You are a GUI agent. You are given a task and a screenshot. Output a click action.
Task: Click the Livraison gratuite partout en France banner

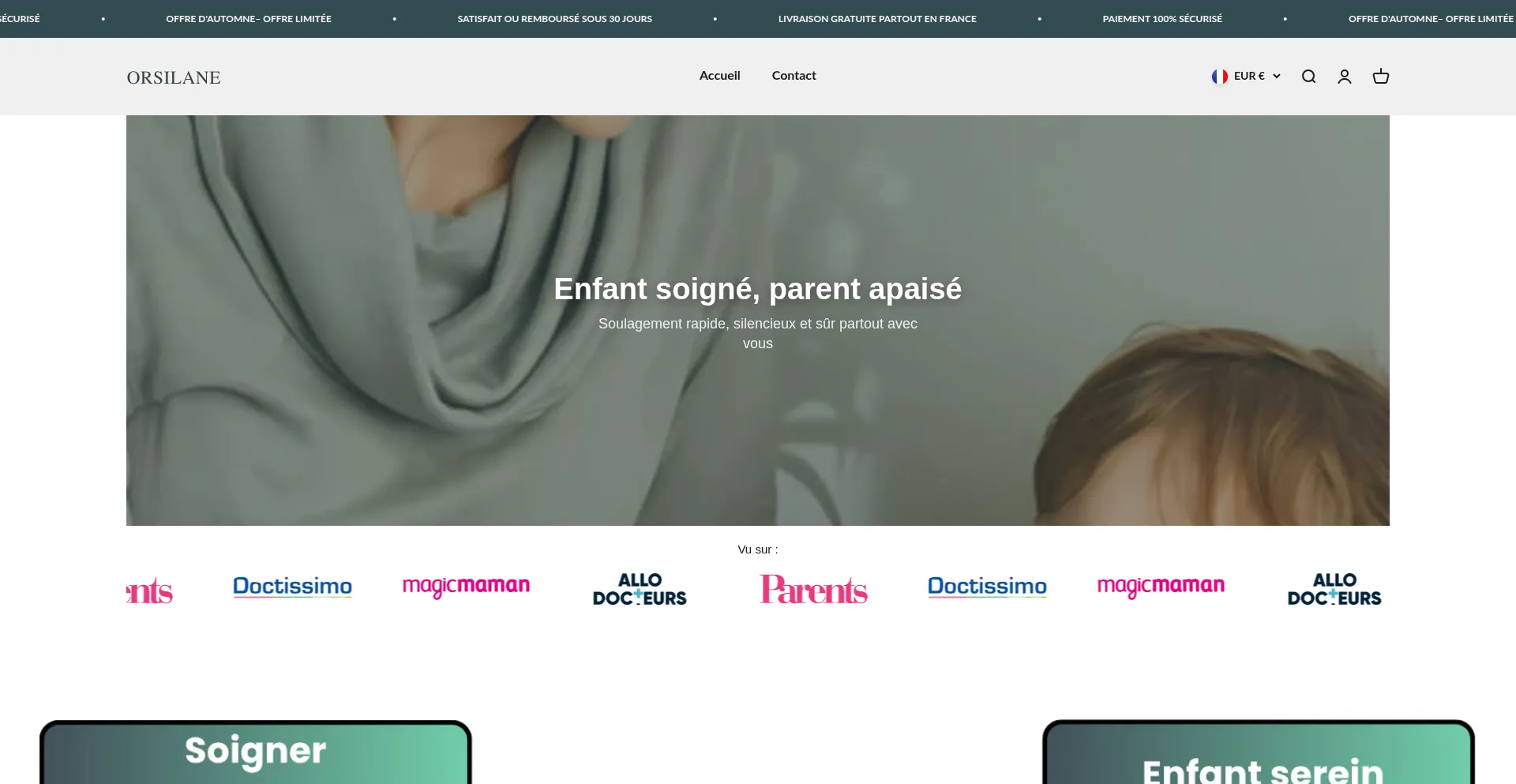(877, 19)
